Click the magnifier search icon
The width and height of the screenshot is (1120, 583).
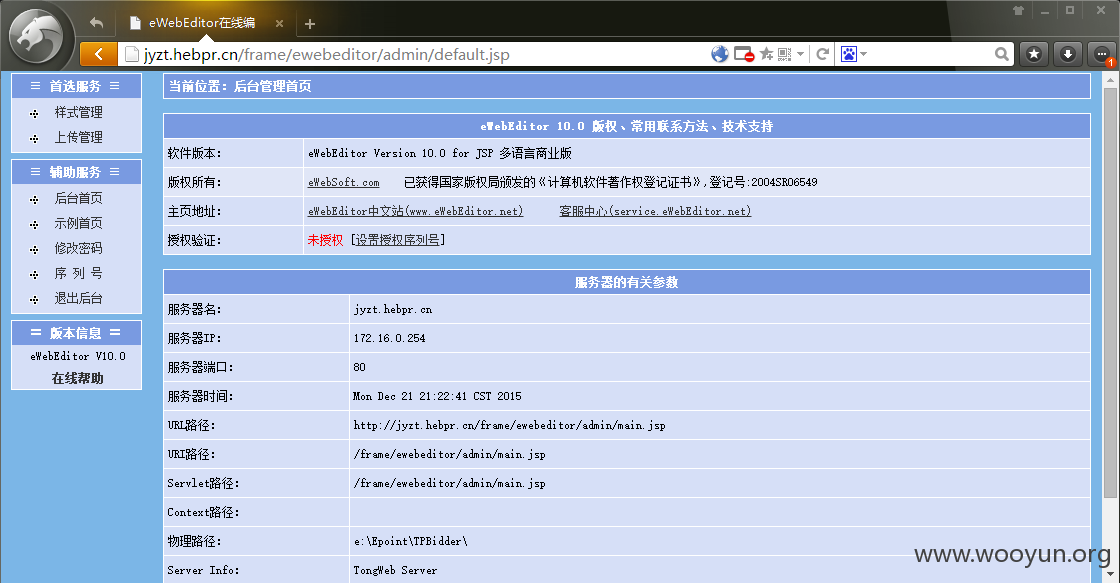[x=1002, y=54]
